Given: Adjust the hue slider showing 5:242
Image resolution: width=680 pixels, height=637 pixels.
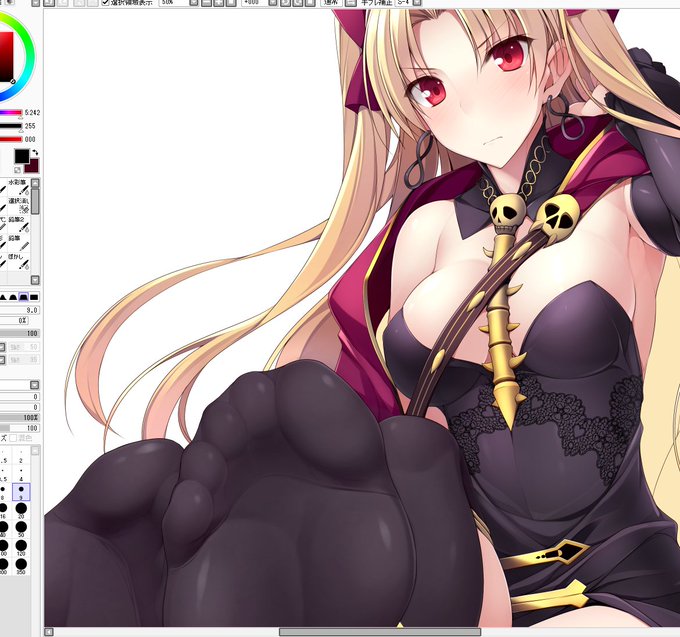Looking at the screenshot, I should [x=11, y=113].
